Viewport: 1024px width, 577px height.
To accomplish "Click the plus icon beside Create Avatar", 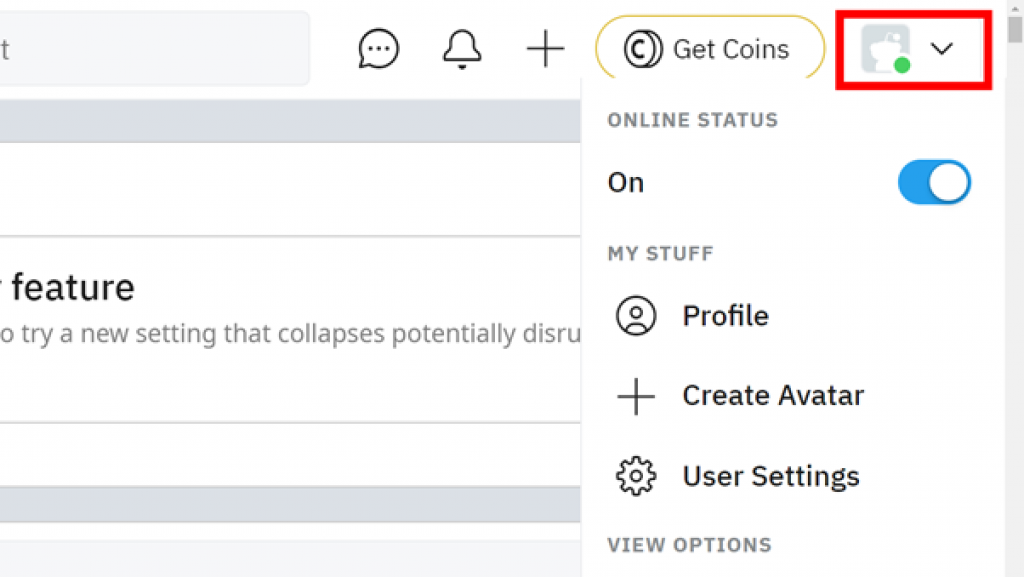I will click(x=636, y=396).
